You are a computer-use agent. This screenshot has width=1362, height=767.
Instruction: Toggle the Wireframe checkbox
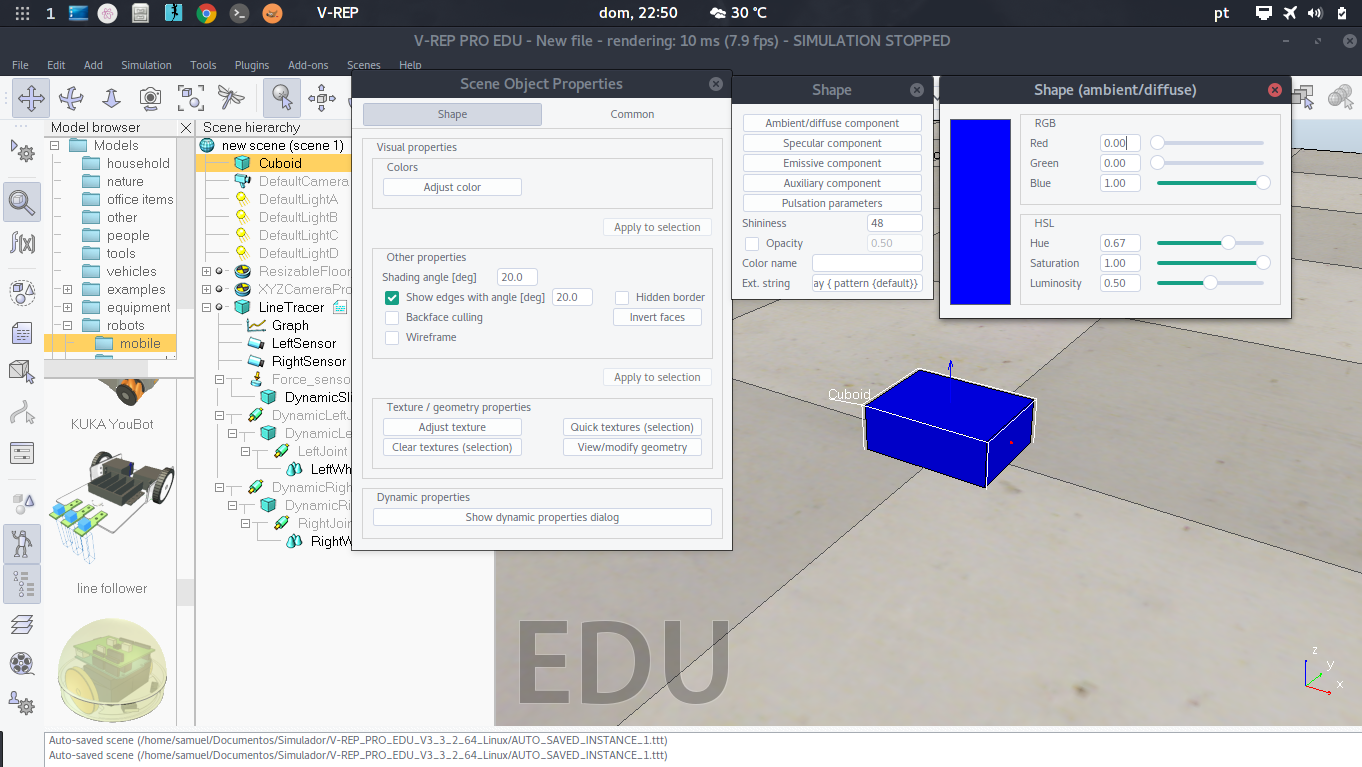click(392, 337)
